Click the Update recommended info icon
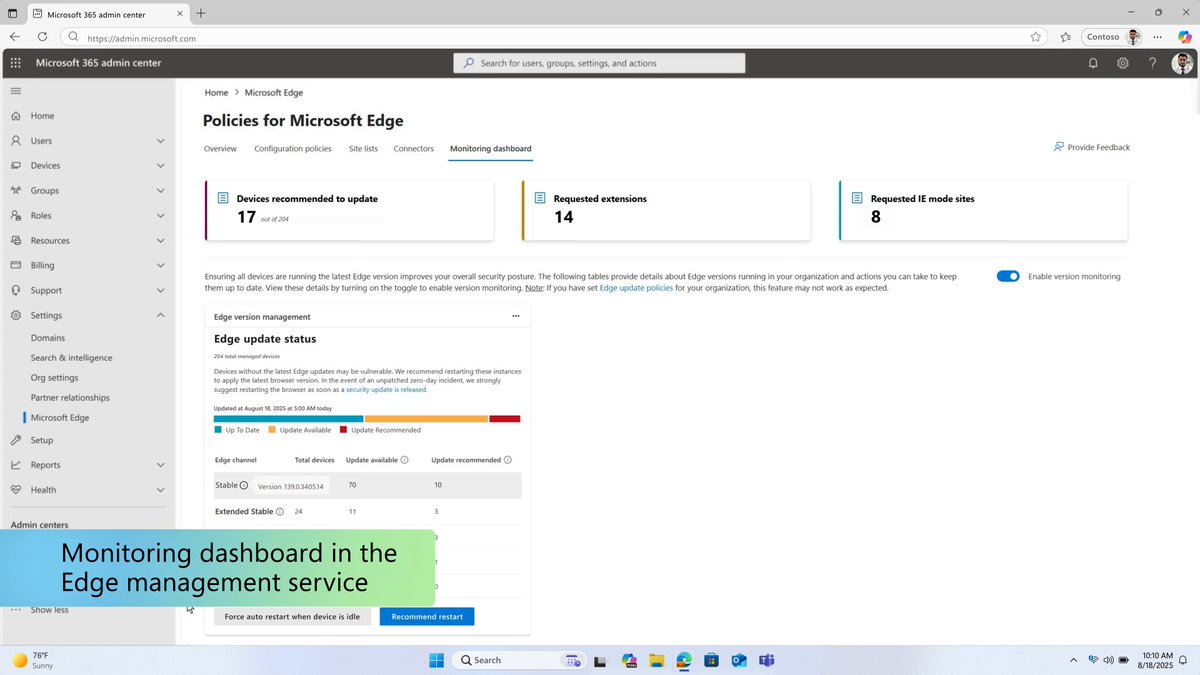The height and width of the screenshot is (675, 1200). [507, 460]
